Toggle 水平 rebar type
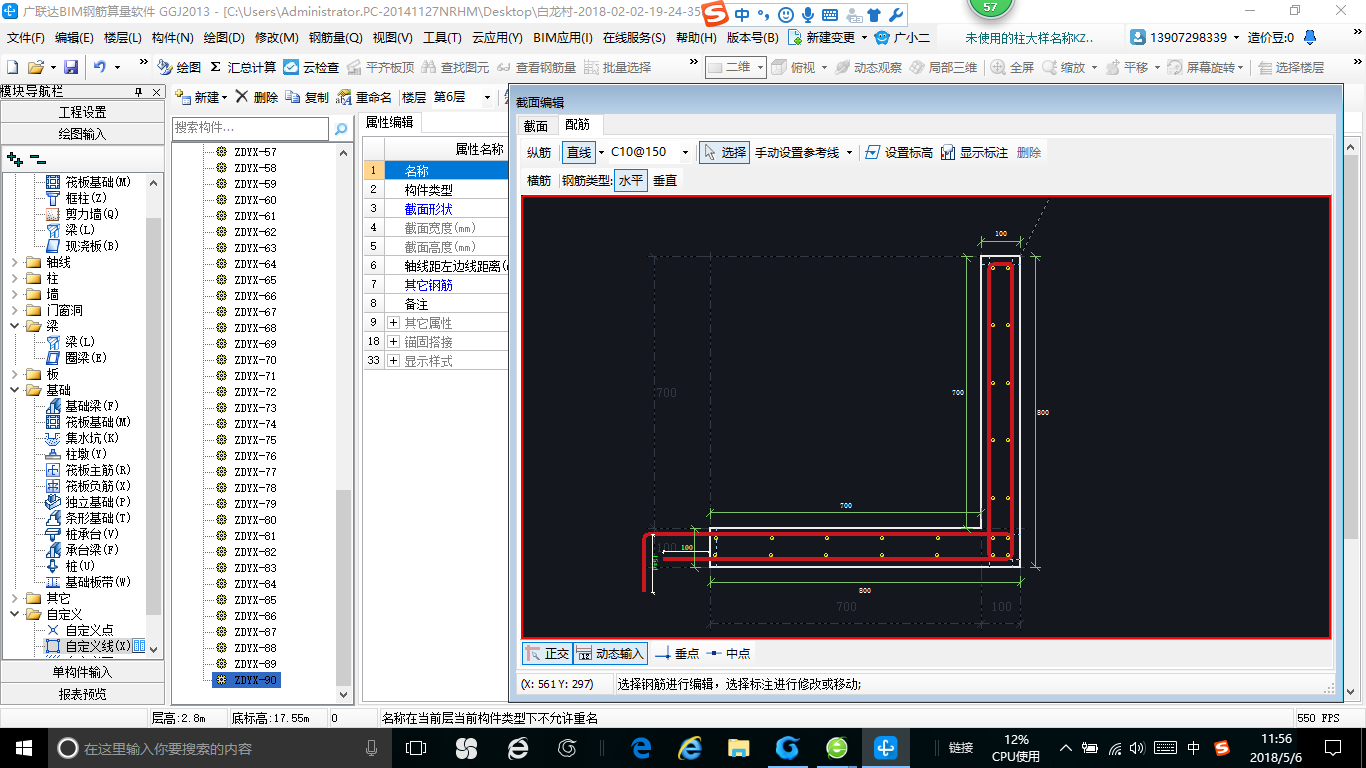 point(631,180)
